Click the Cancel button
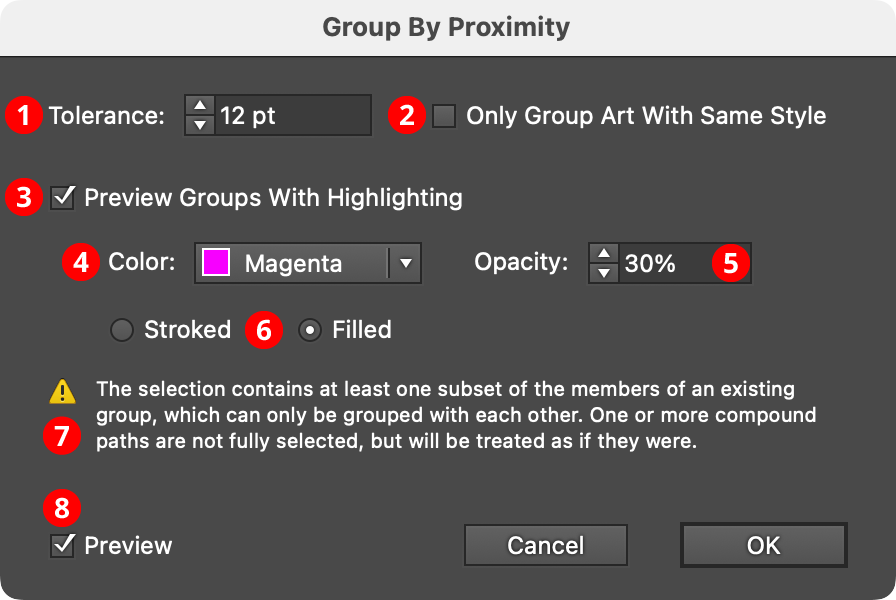Screen dimensions: 896x600 pyautogui.click(x=545, y=545)
